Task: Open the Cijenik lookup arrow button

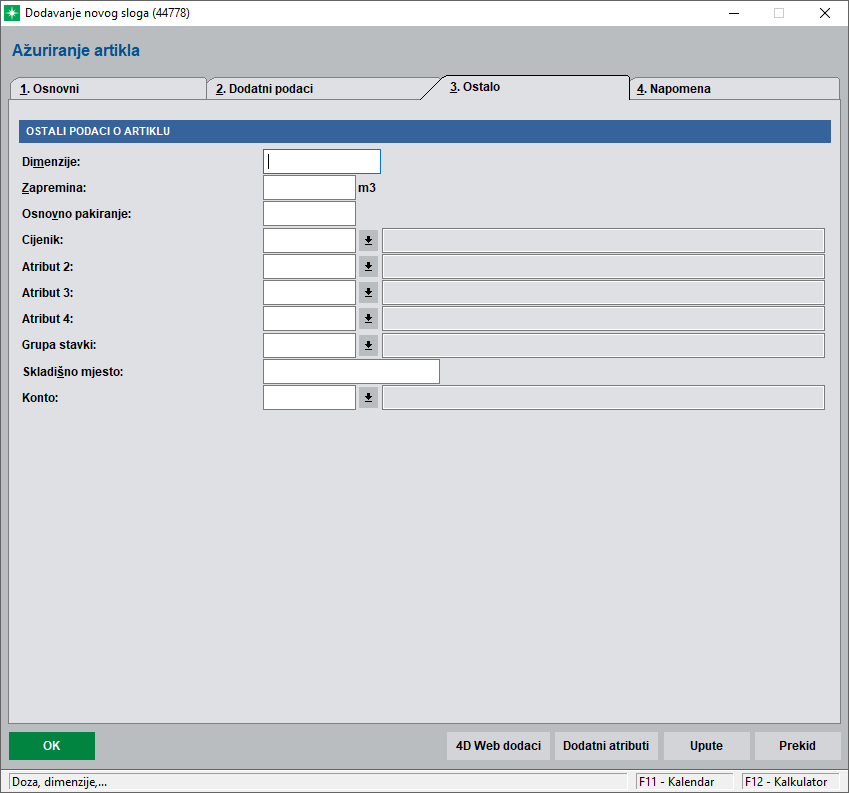Action: coord(368,240)
